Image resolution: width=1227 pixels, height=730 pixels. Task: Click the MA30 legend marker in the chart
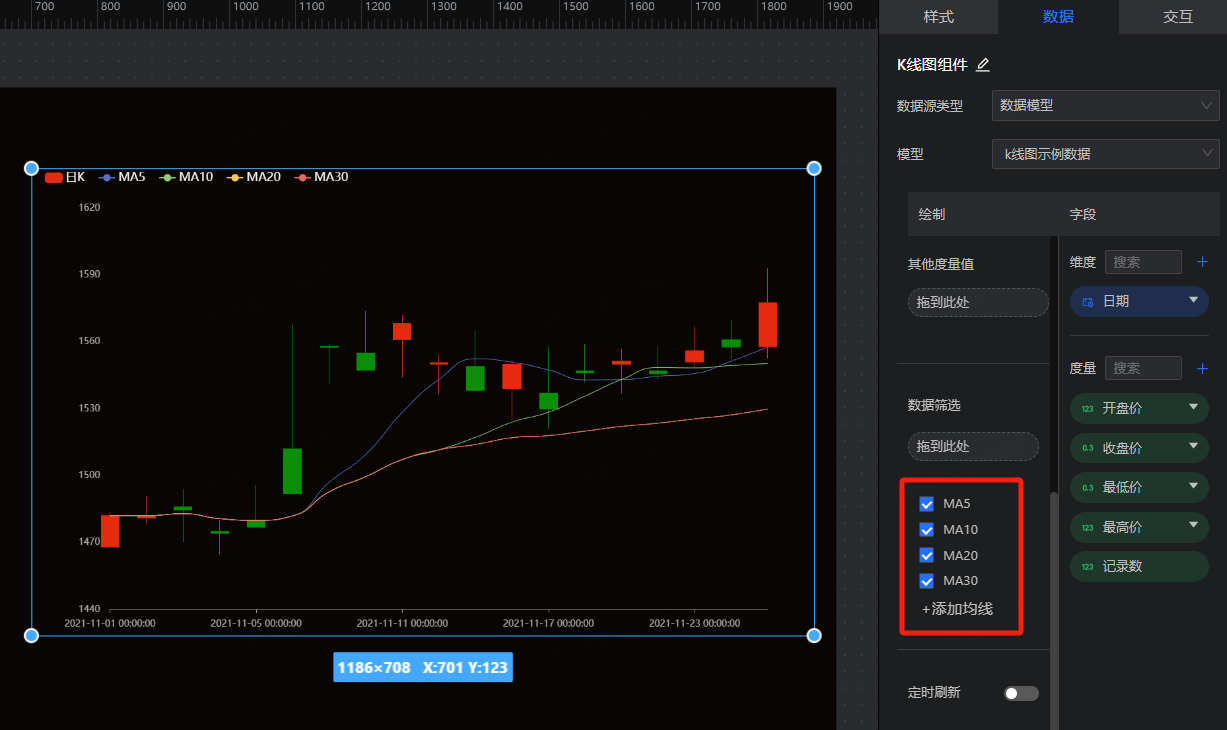pyautogui.click(x=303, y=177)
